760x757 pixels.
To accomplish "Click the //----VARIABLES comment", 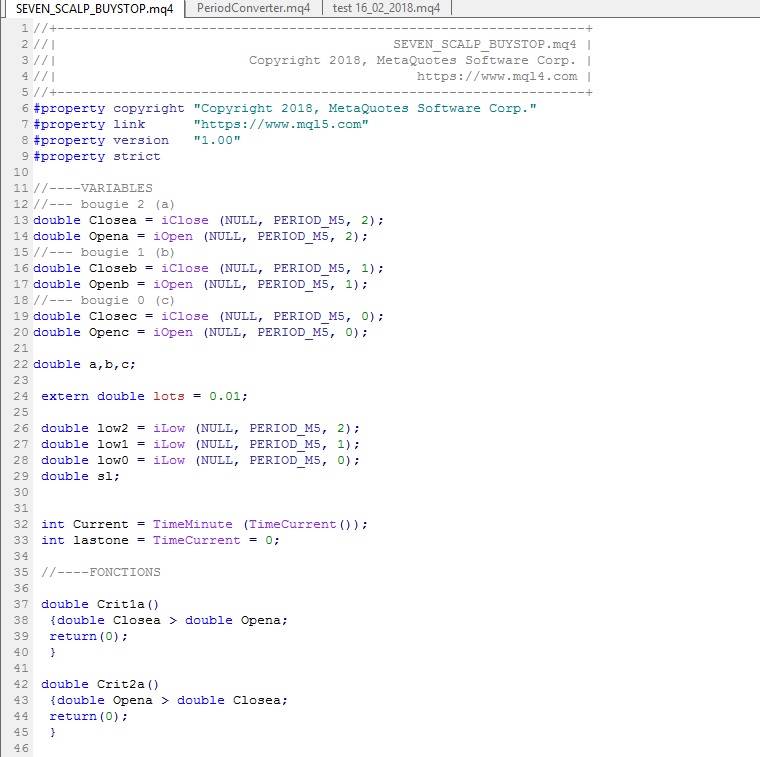I will [93, 188].
